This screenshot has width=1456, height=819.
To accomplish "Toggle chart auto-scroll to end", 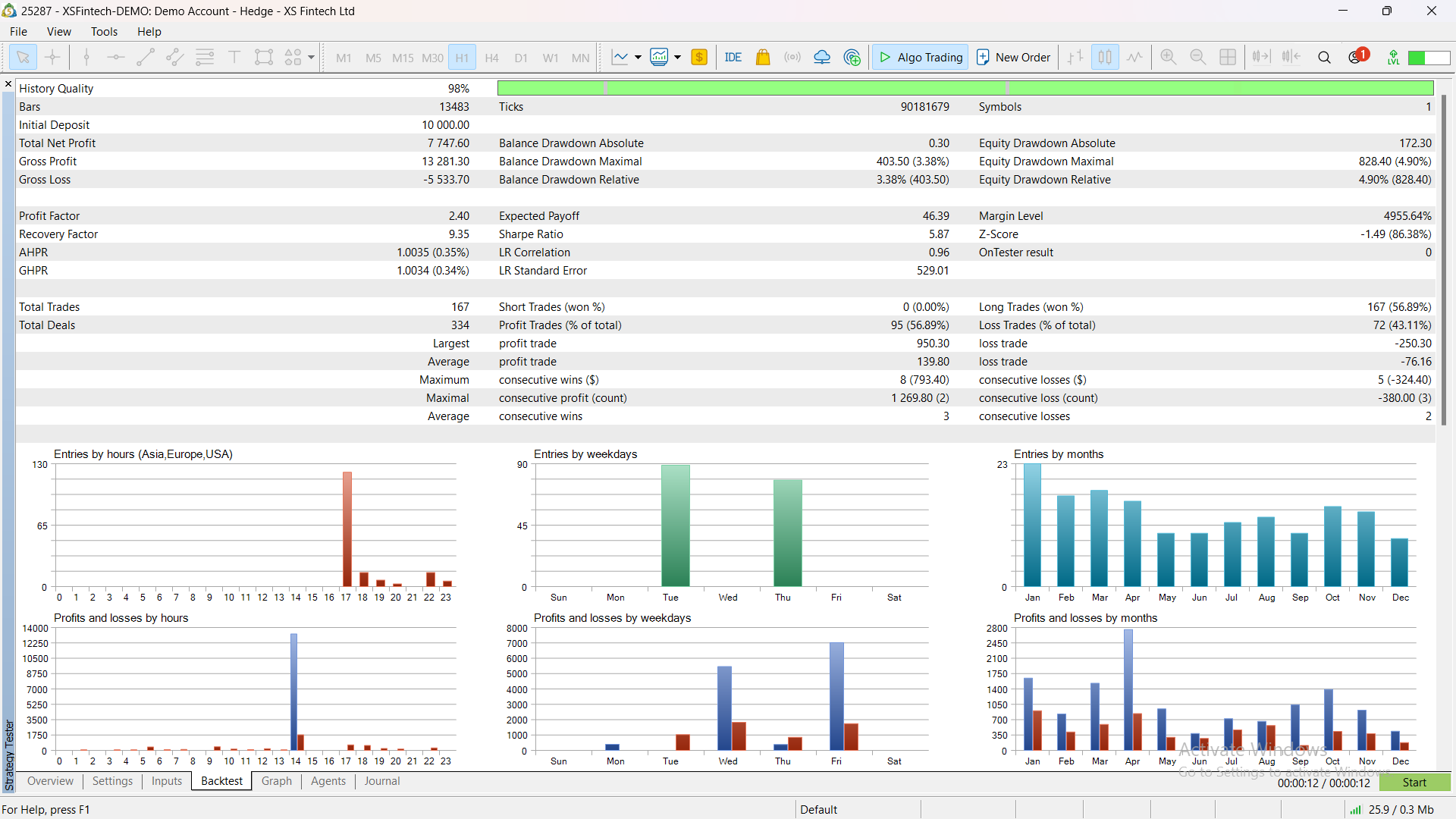I will coord(1261,57).
